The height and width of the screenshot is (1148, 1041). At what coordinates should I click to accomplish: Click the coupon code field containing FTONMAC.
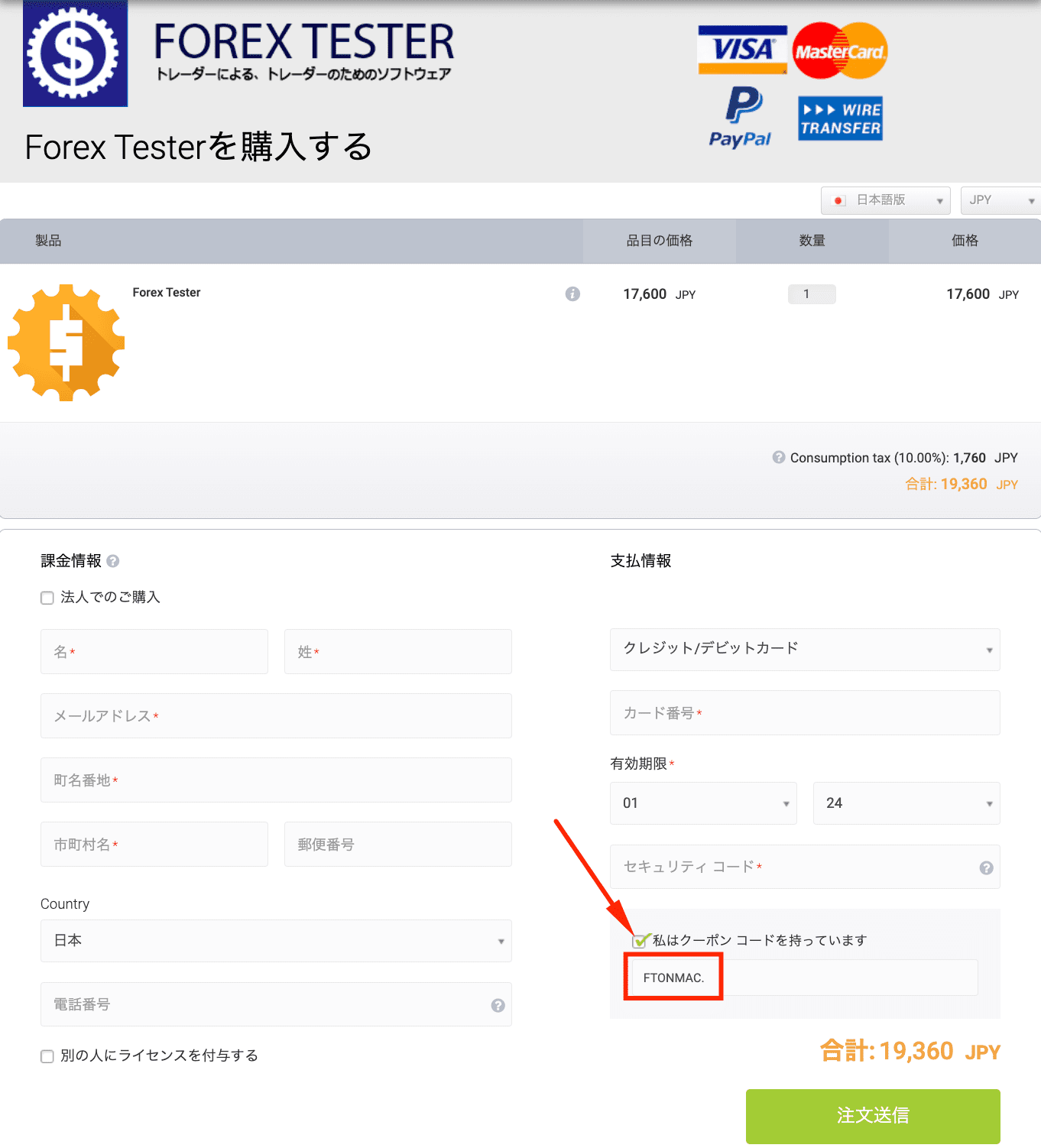(x=805, y=978)
